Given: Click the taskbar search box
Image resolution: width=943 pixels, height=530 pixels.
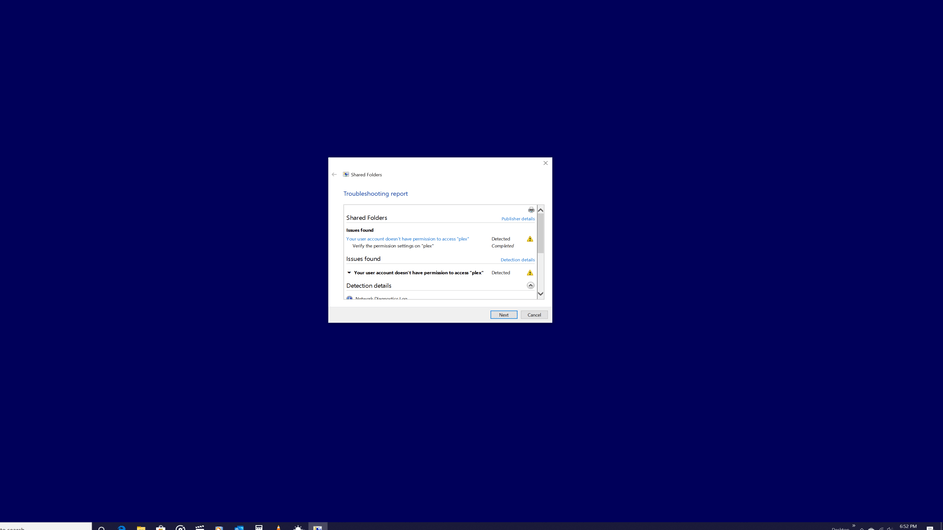Looking at the screenshot, I should [x=46, y=527].
